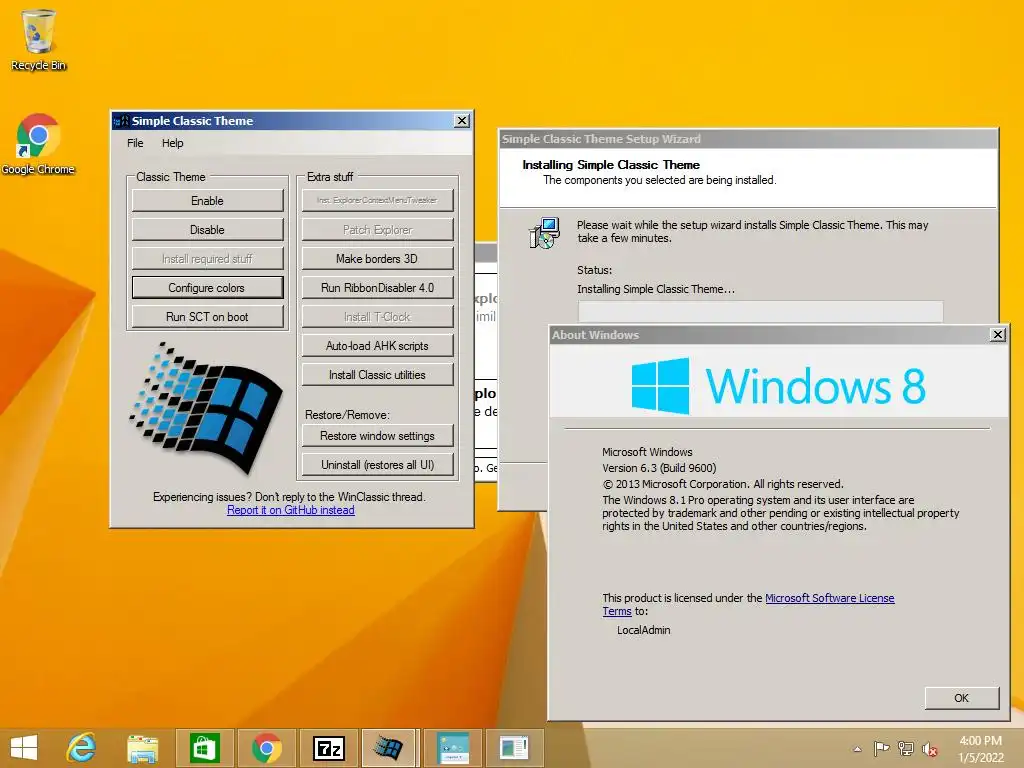Click the Install T-Clock button

[x=377, y=317]
